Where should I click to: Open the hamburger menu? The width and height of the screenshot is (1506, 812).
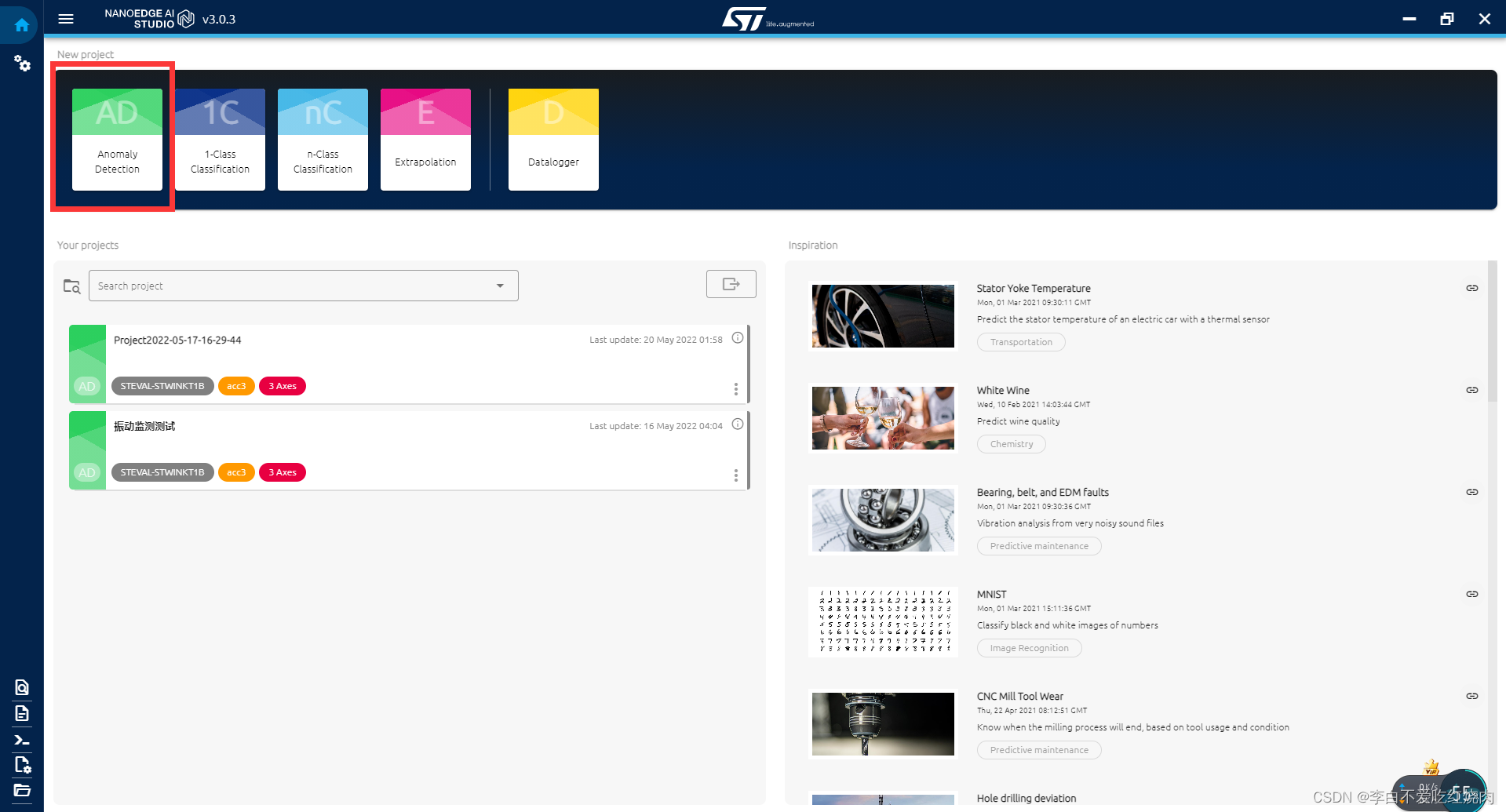point(66,19)
